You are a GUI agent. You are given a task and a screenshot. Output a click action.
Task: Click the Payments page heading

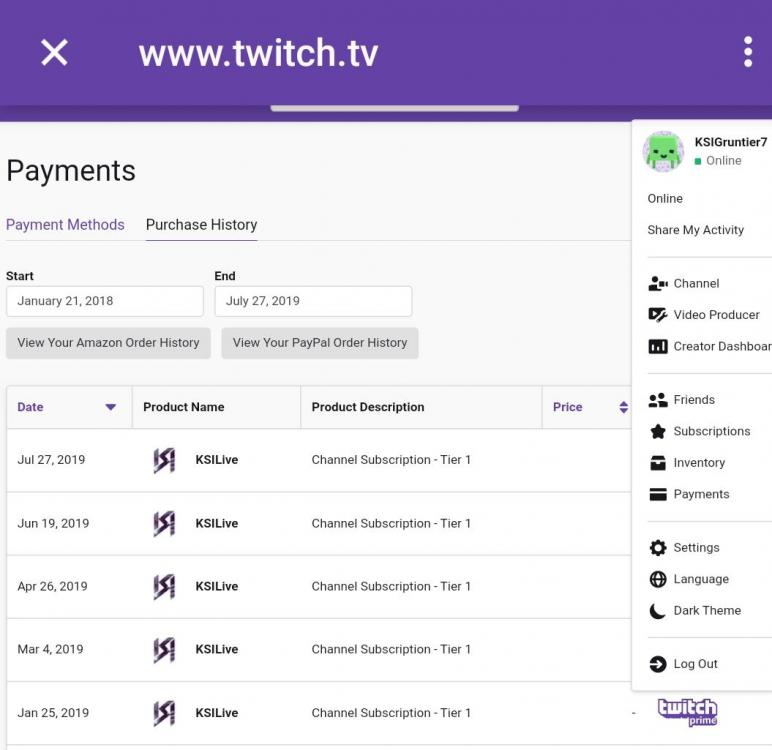[71, 171]
